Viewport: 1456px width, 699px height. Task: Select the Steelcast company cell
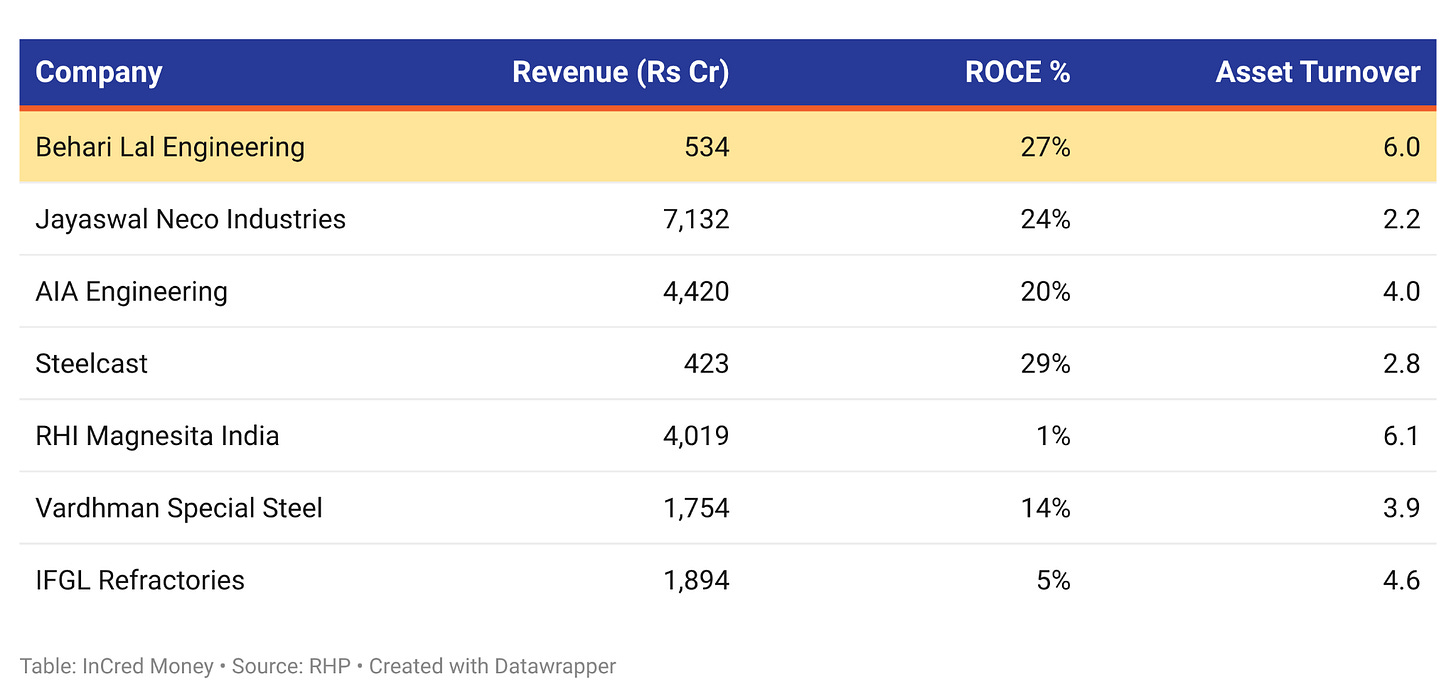(x=91, y=363)
